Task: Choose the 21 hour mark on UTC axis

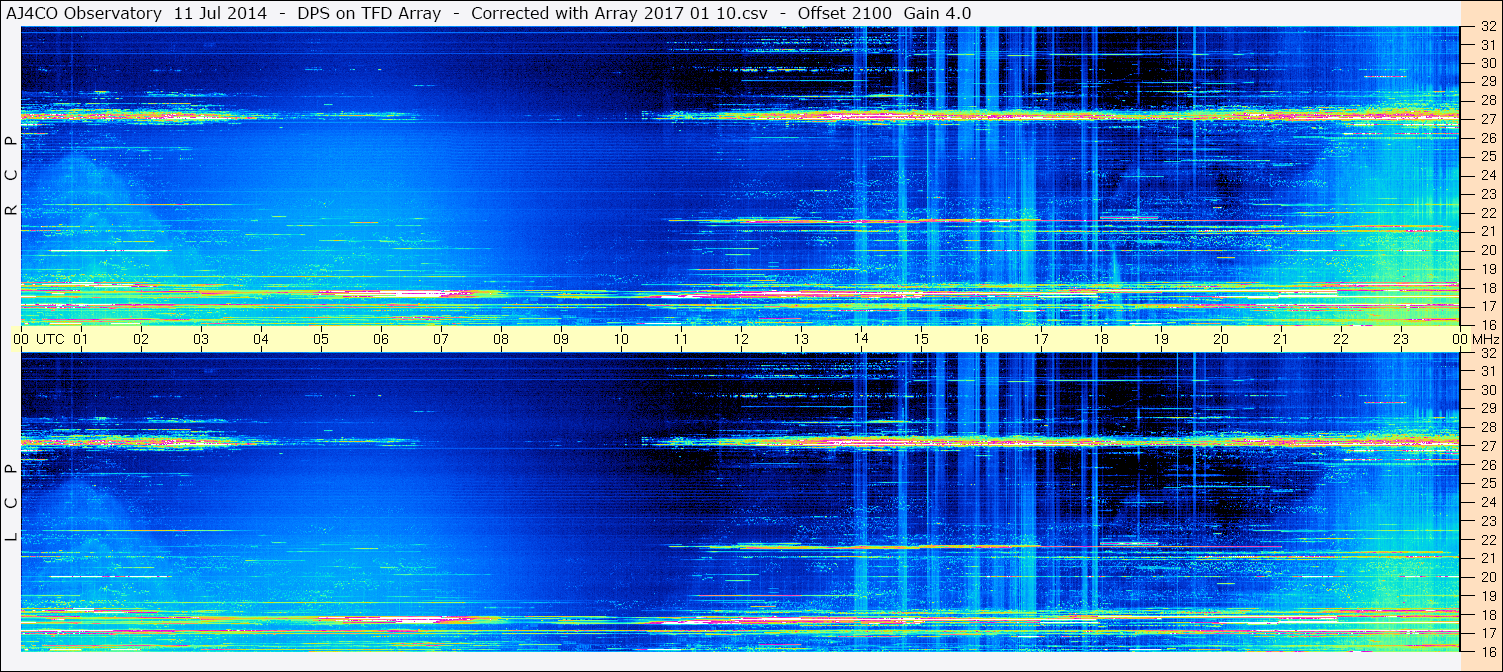Action: coord(1281,339)
